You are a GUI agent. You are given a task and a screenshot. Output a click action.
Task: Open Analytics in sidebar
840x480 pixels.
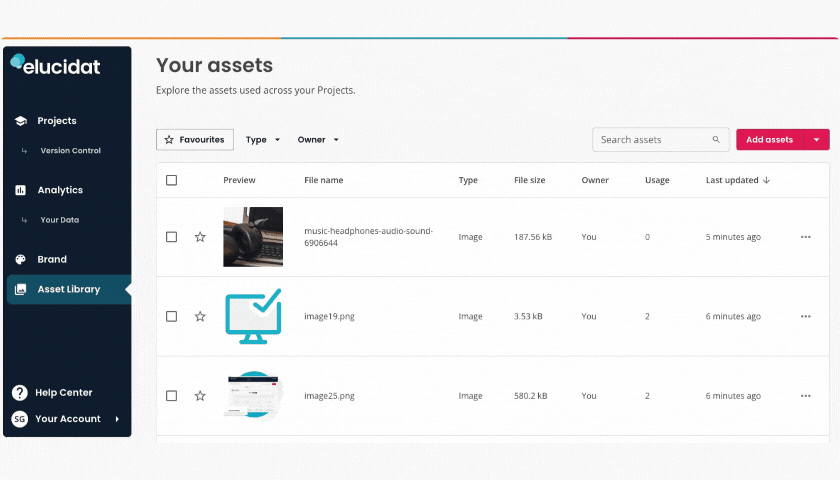tap(60, 190)
